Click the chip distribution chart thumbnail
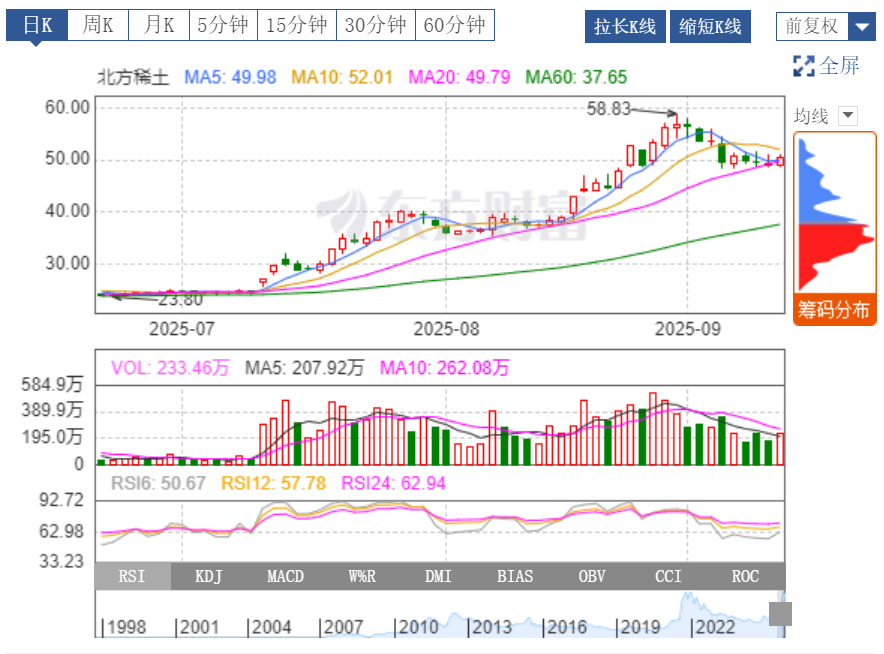 pyautogui.click(x=835, y=214)
